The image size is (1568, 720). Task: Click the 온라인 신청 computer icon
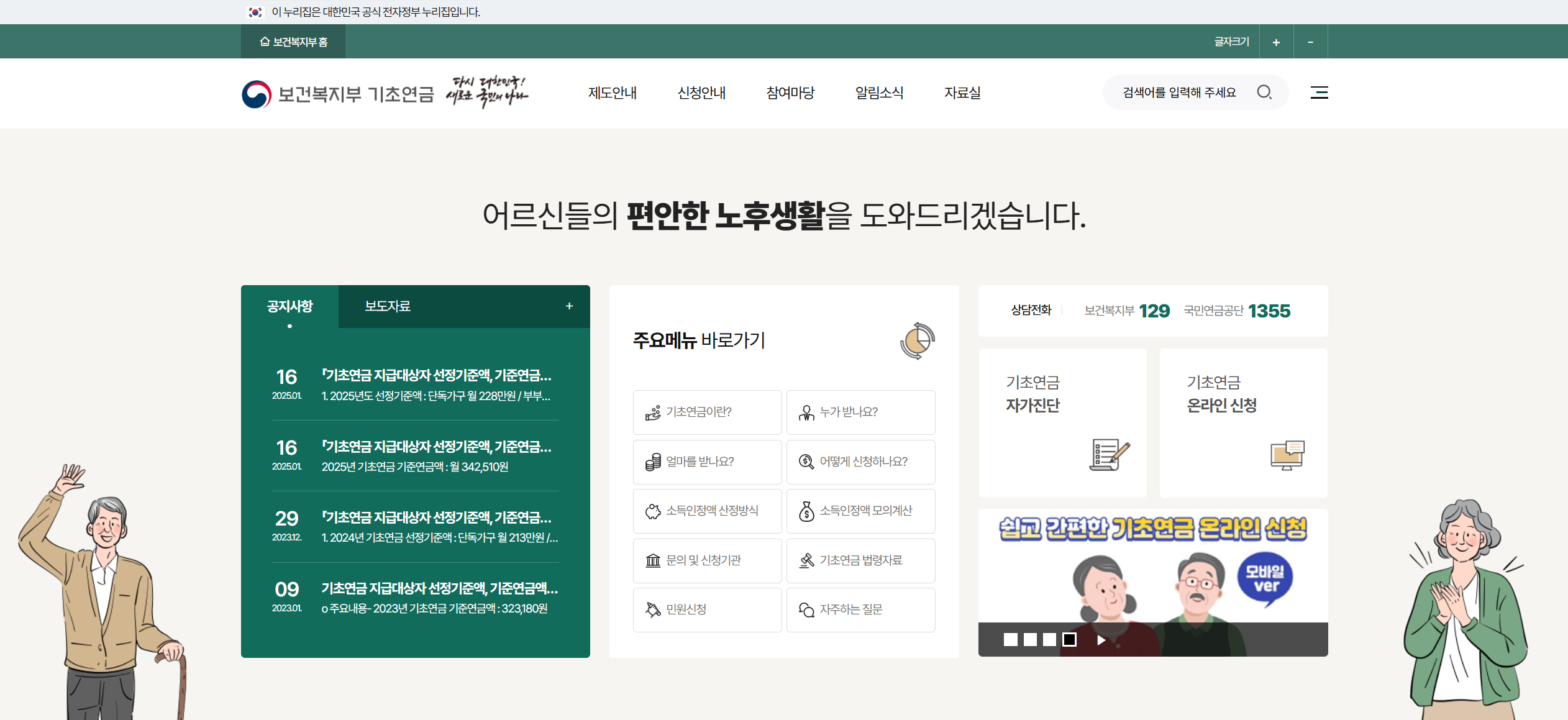click(x=1287, y=455)
